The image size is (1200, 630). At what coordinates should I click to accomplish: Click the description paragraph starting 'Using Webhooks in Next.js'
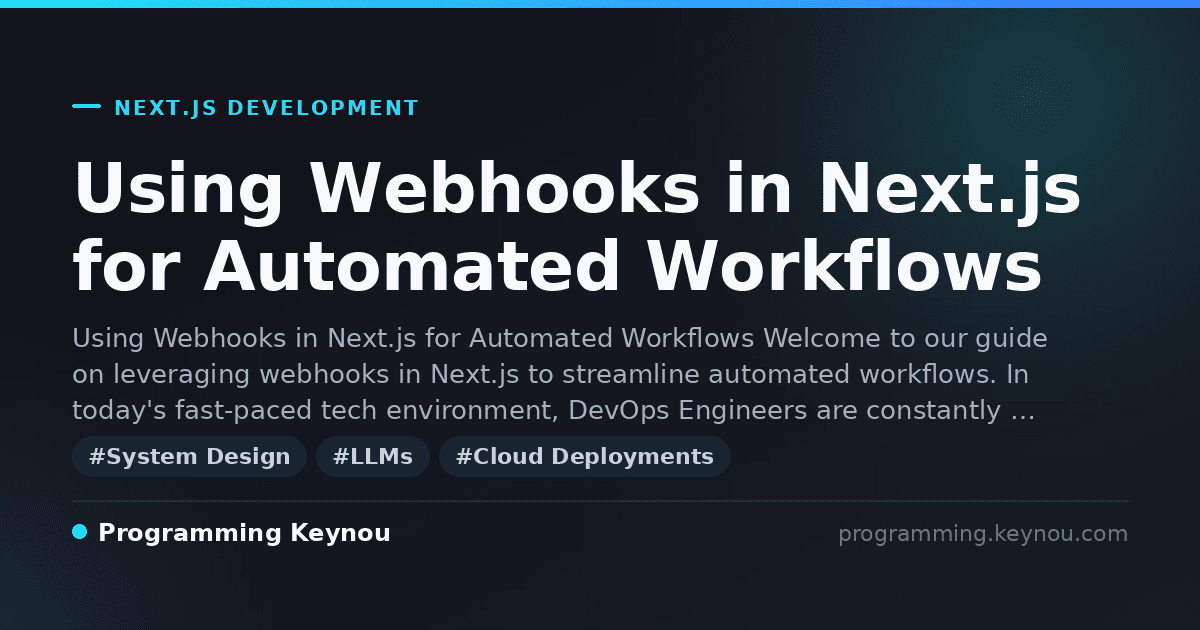coord(560,374)
